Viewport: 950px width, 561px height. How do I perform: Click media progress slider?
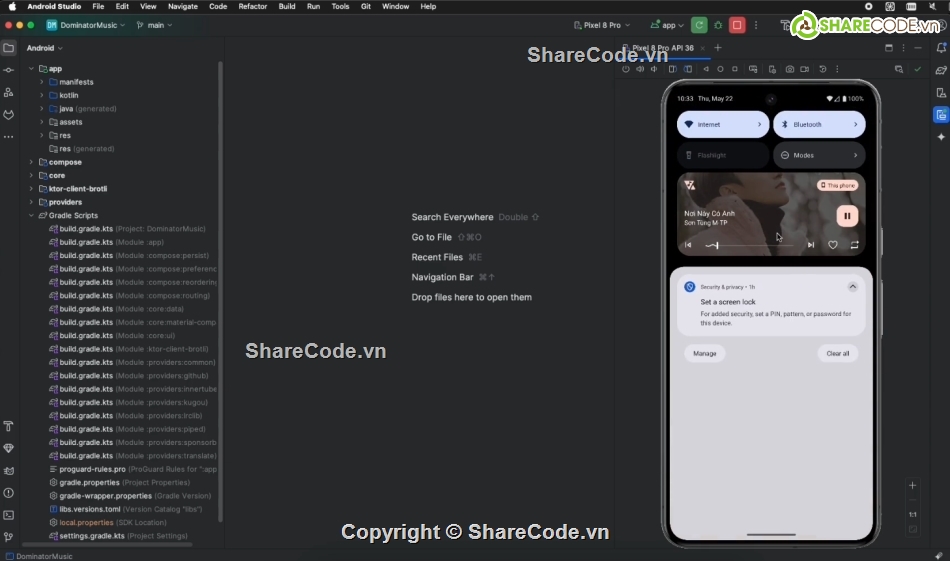pos(749,245)
